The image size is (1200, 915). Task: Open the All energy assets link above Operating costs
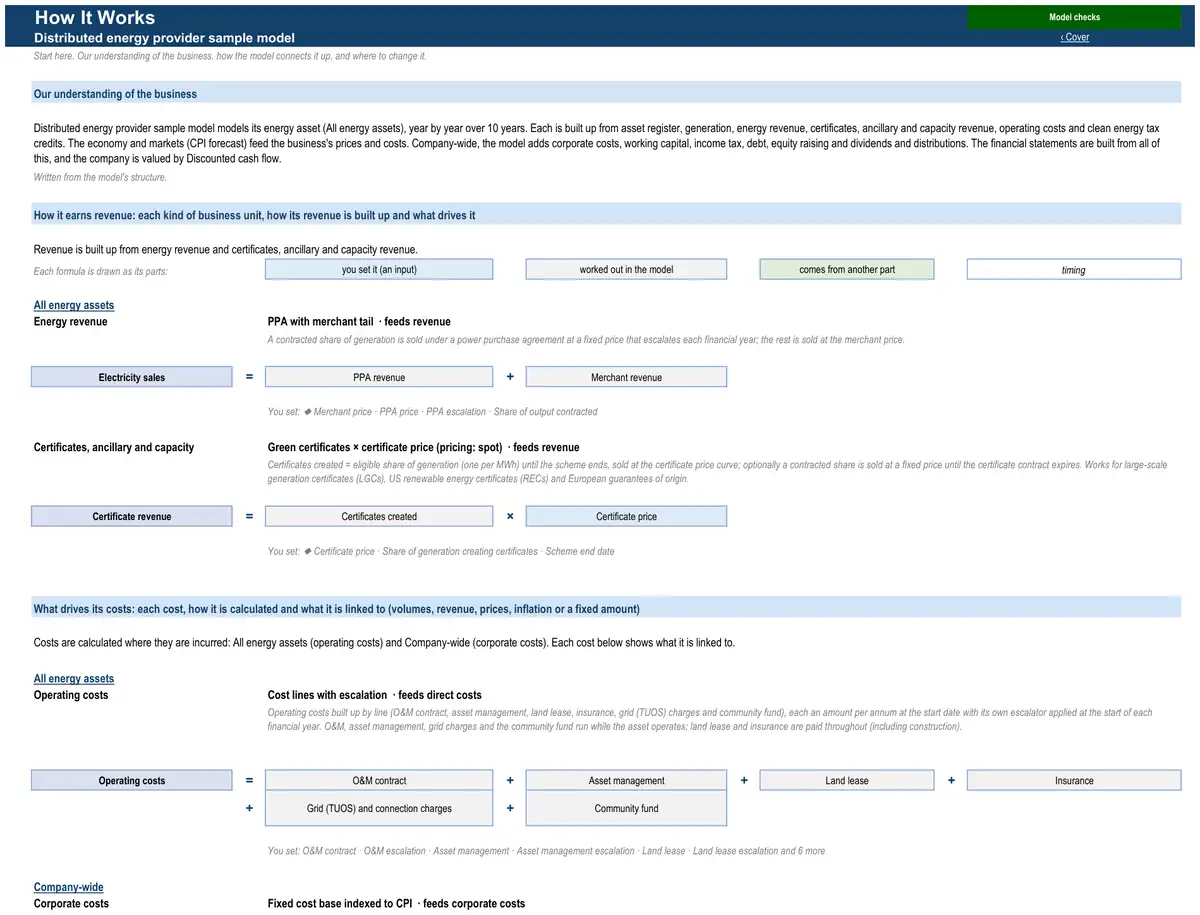click(x=74, y=679)
